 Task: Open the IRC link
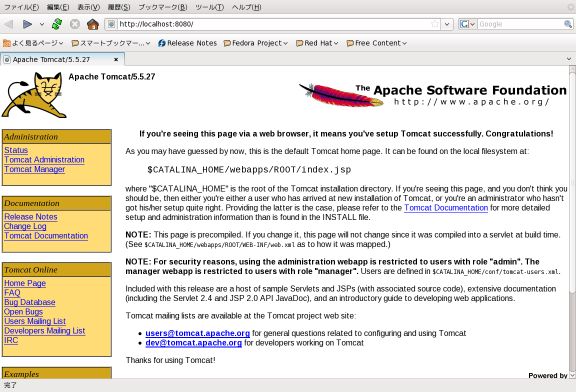pos(11,340)
